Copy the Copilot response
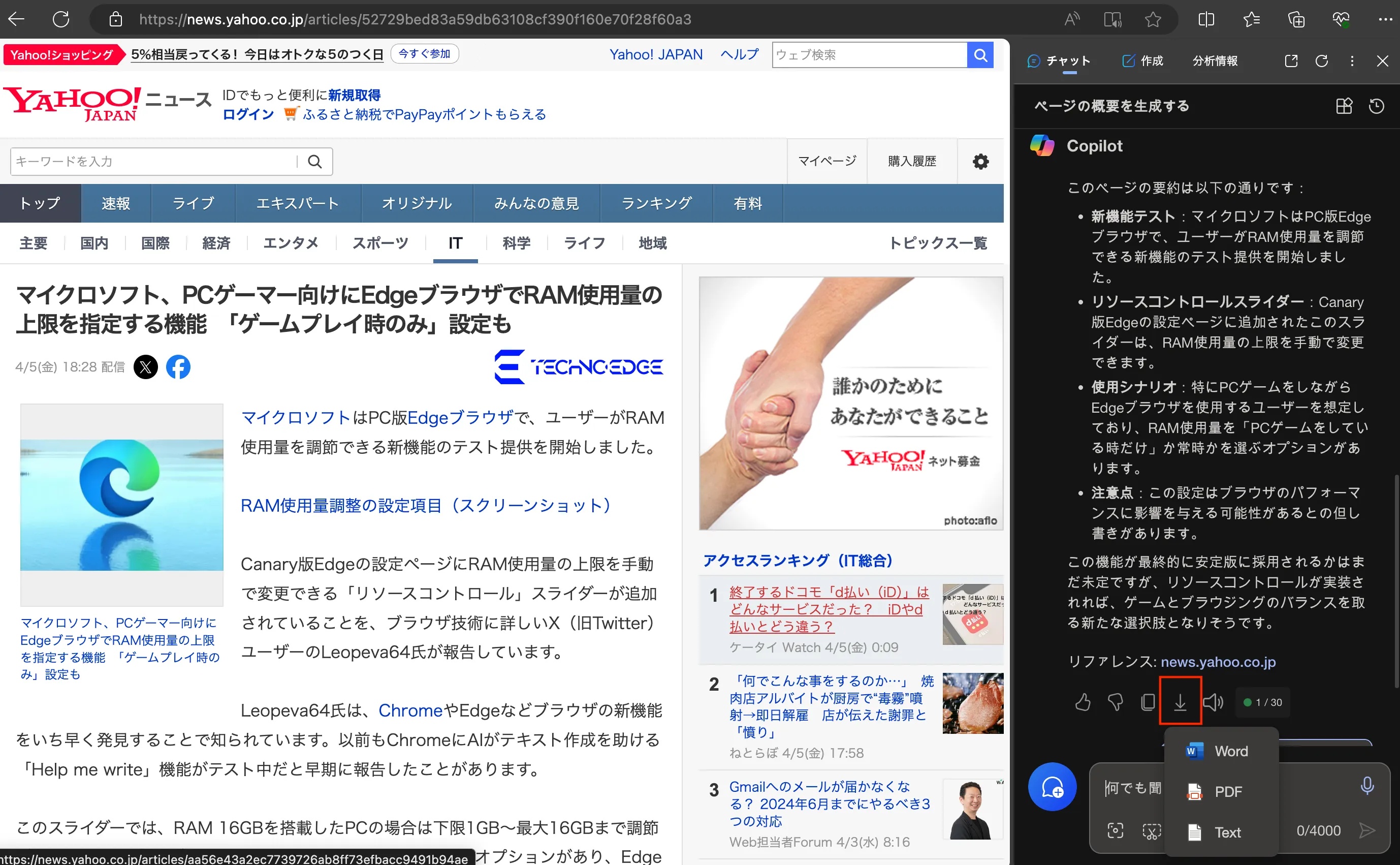Viewport: 1400px width, 865px height. [x=1148, y=702]
